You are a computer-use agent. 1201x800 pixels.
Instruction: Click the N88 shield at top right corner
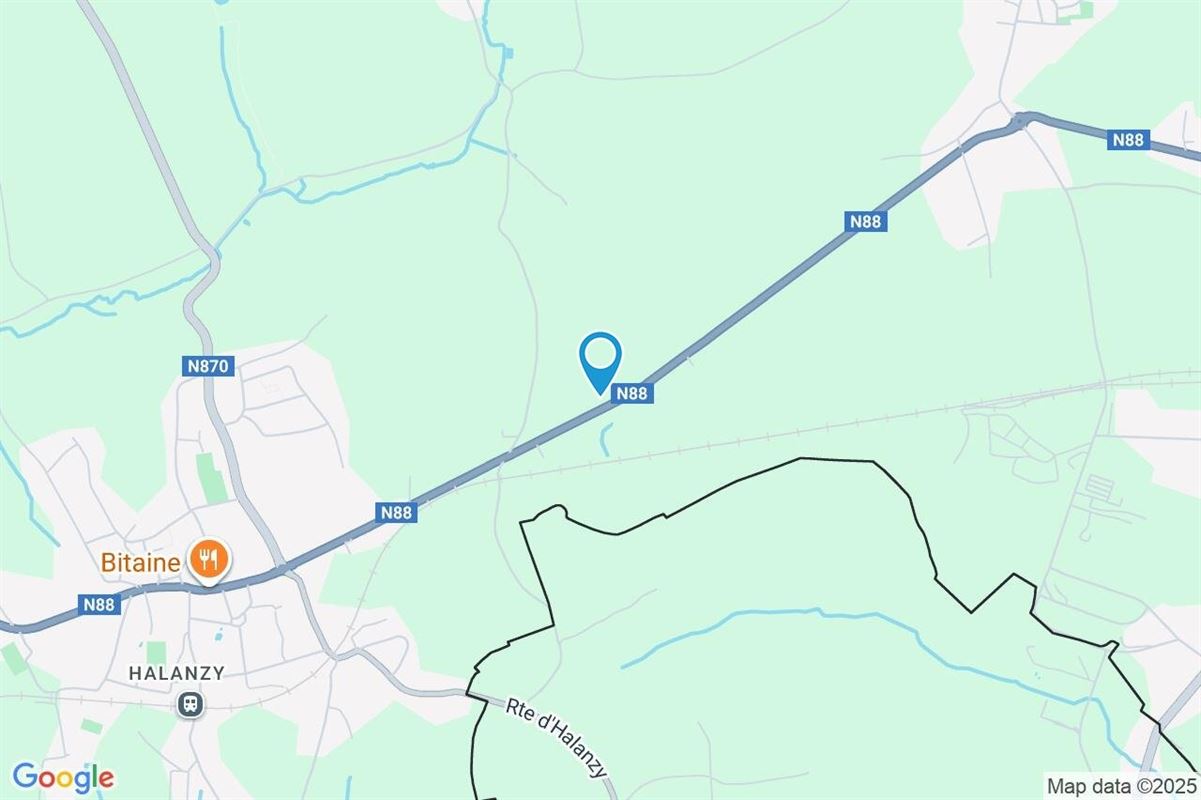click(1127, 140)
